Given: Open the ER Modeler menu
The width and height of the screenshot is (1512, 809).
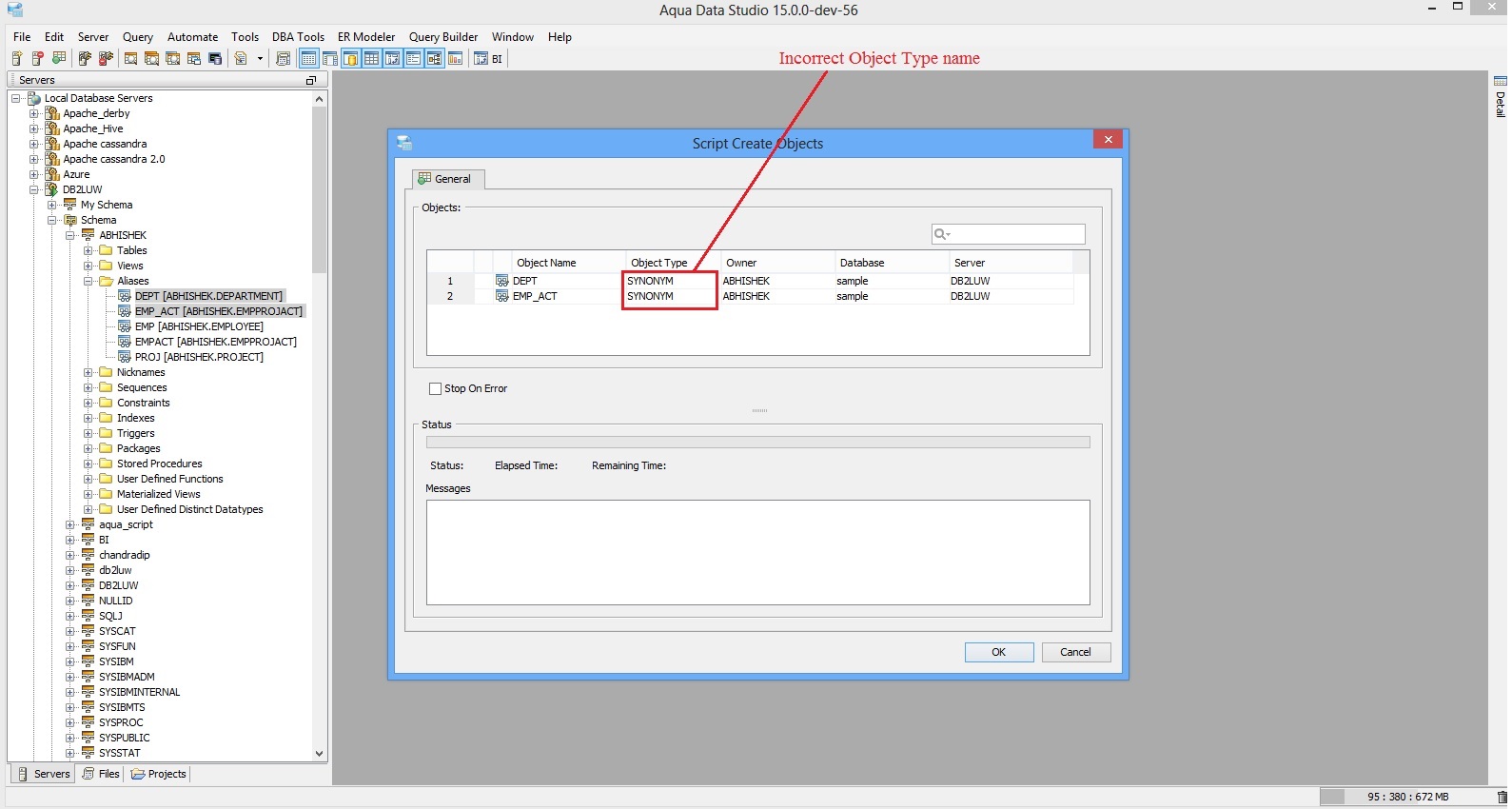Looking at the screenshot, I should tap(366, 37).
